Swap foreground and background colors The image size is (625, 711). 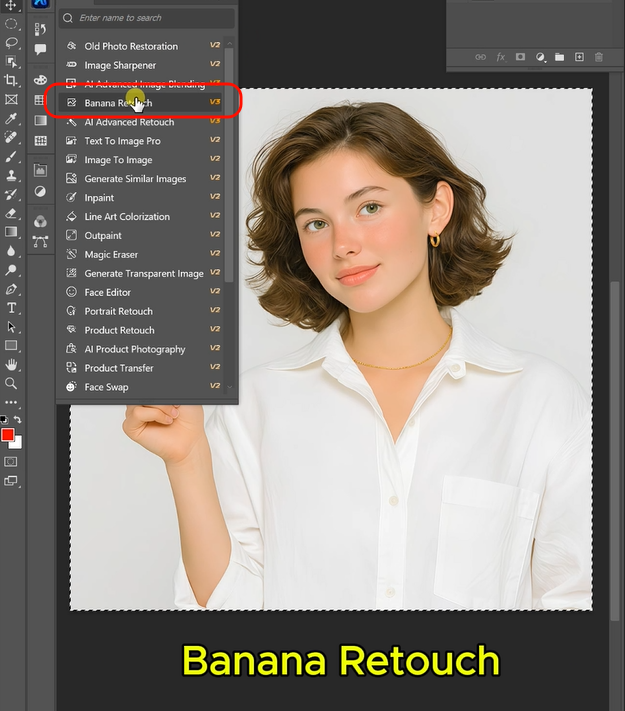click(17, 419)
